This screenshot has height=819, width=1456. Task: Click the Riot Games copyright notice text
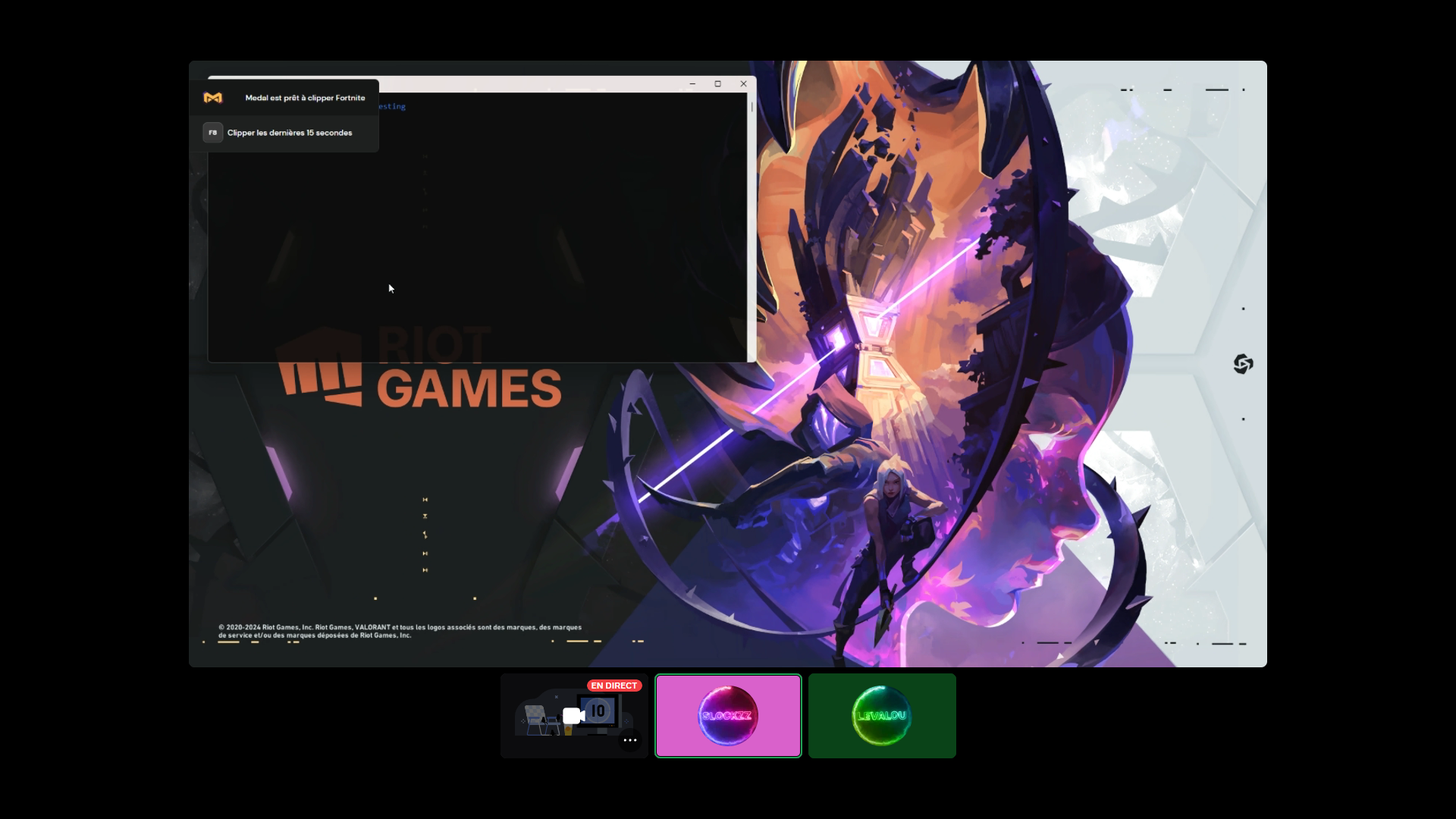(x=400, y=632)
